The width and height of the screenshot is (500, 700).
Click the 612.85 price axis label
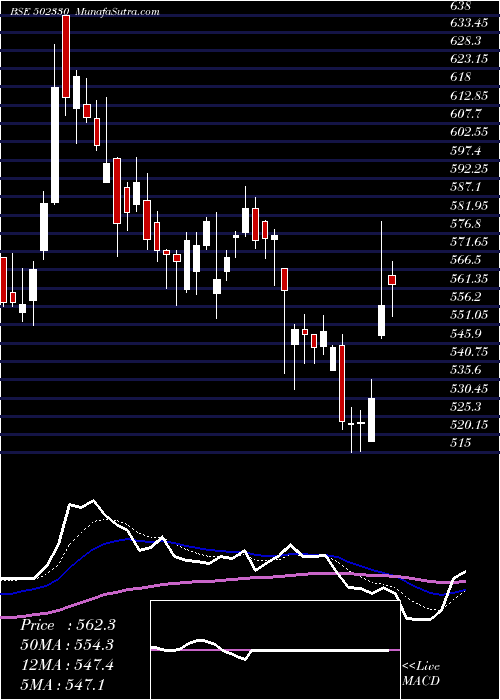pyautogui.click(x=468, y=95)
